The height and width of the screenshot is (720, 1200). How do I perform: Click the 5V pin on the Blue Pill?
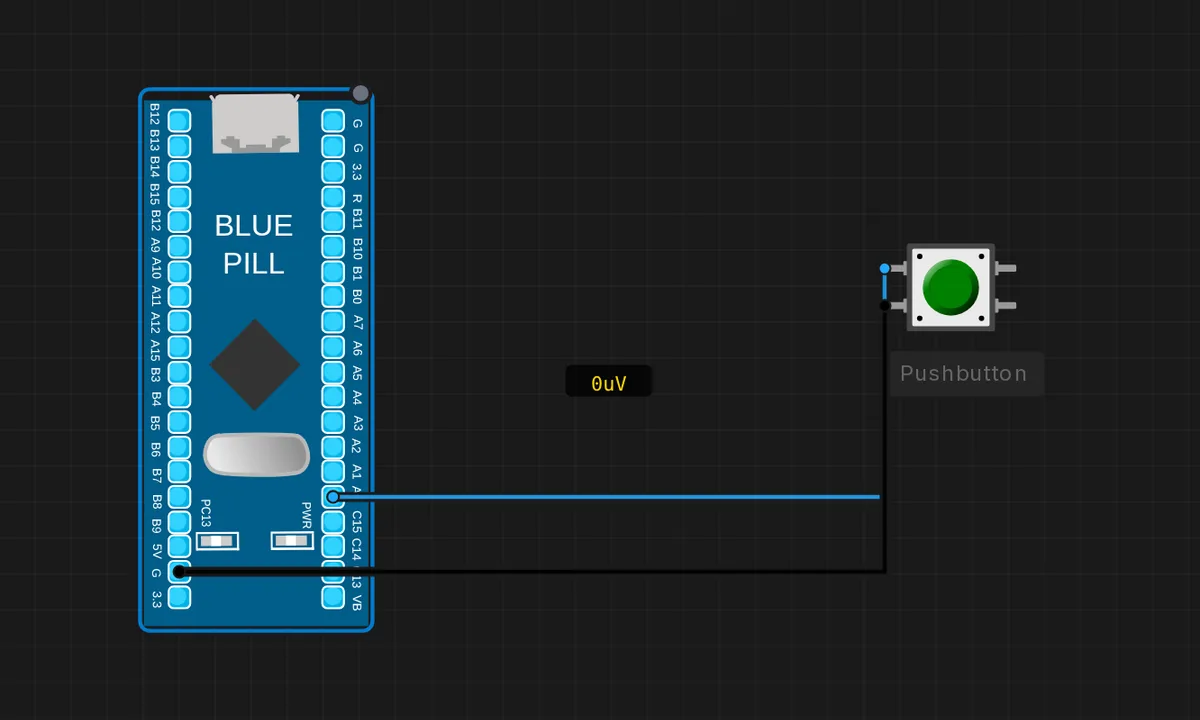coord(179,547)
